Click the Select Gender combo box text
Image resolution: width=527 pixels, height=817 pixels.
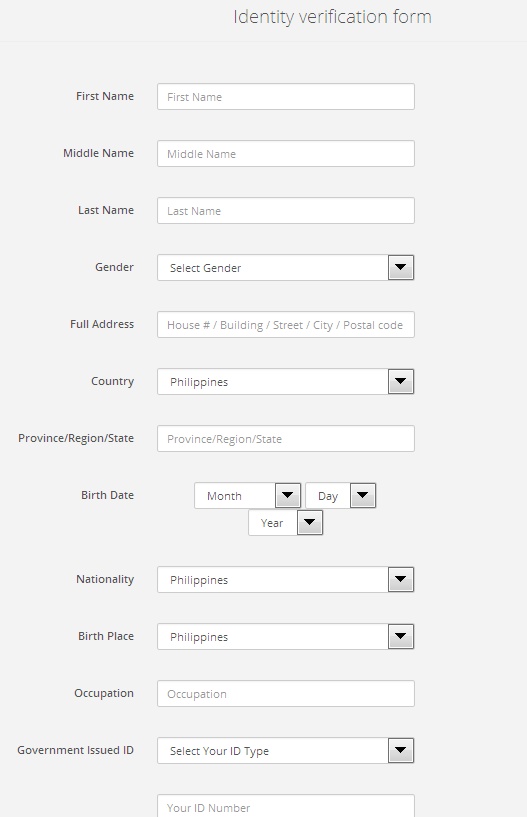tap(205, 268)
